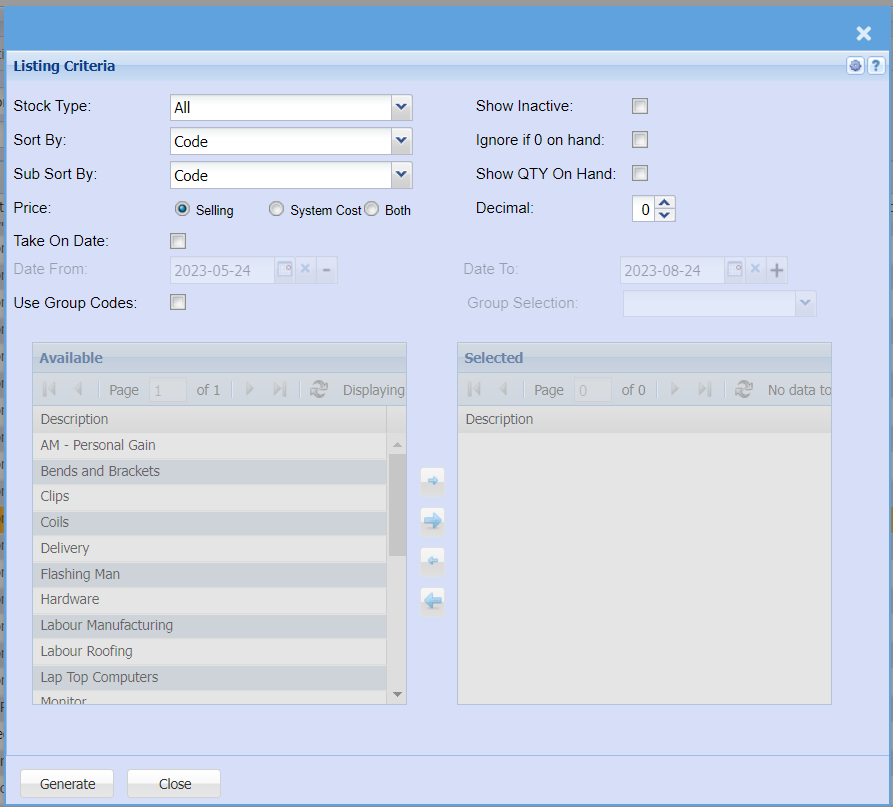
Task: Increase the Decimal value with up arrow
Action: pyautogui.click(x=666, y=203)
